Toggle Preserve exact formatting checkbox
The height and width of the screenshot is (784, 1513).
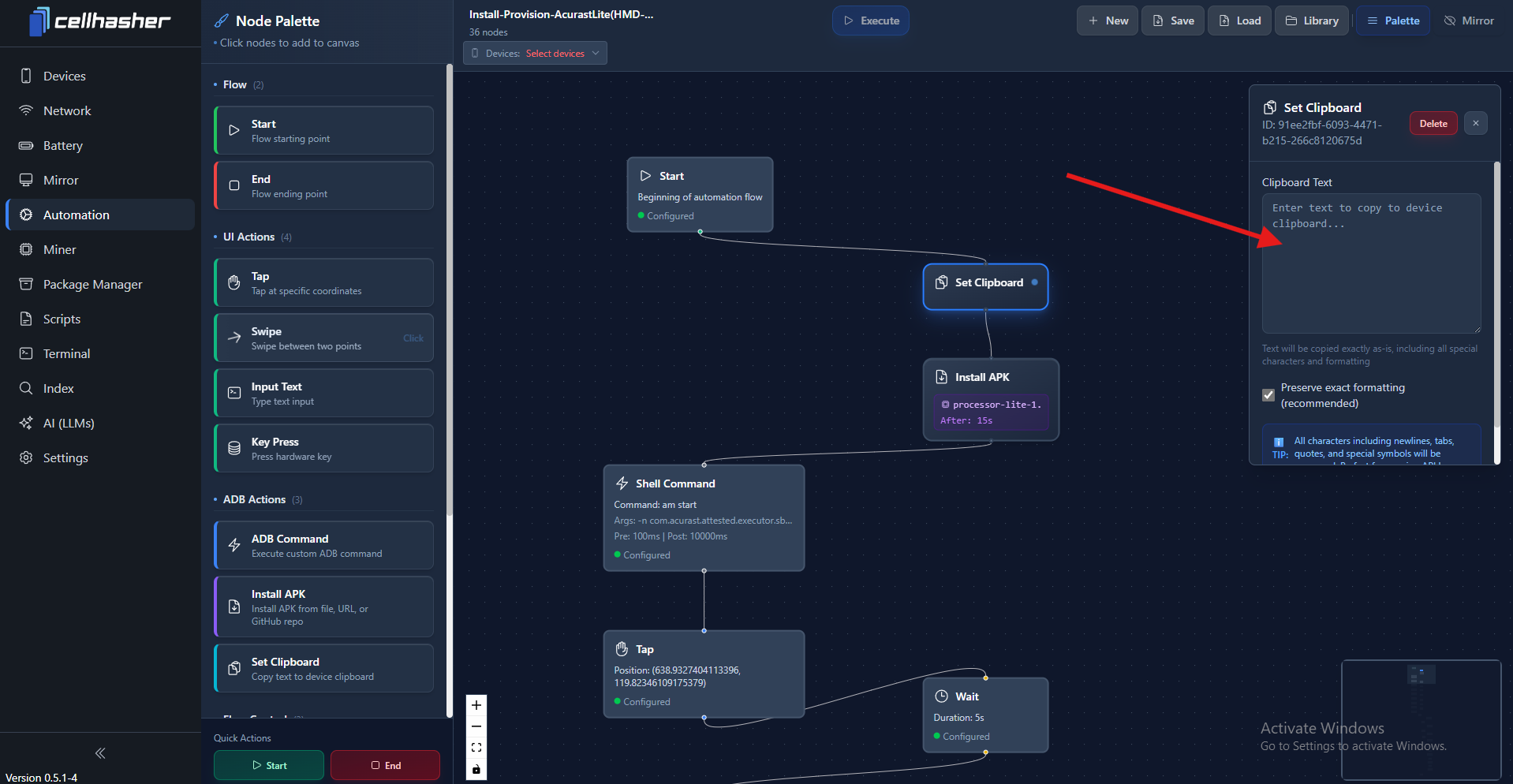tap(1268, 395)
